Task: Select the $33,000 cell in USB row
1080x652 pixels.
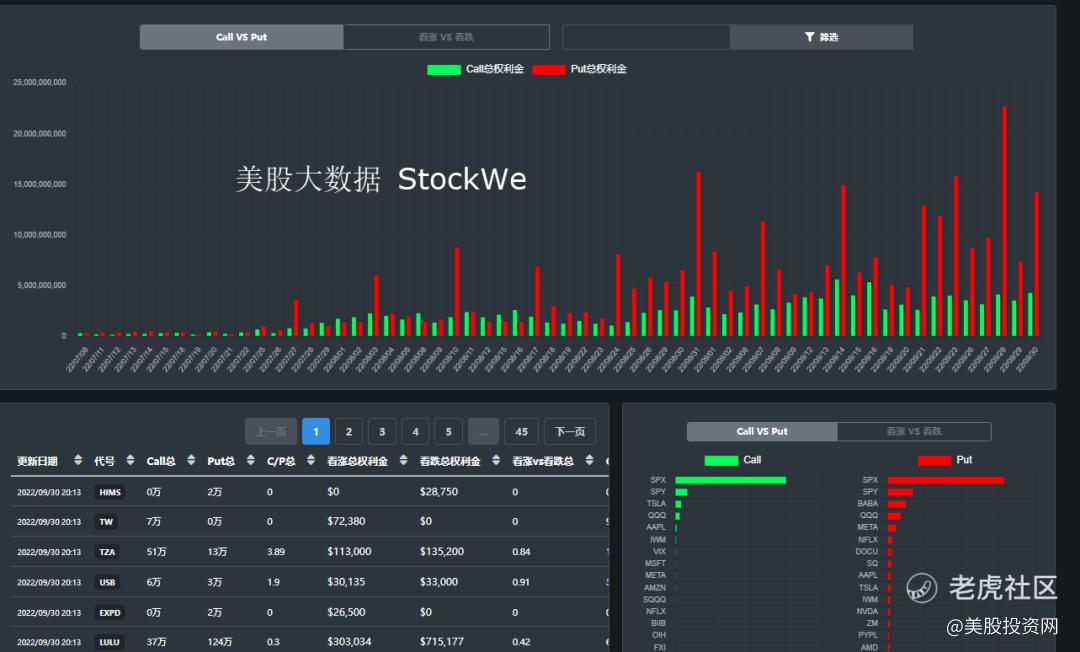Action: tap(439, 582)
